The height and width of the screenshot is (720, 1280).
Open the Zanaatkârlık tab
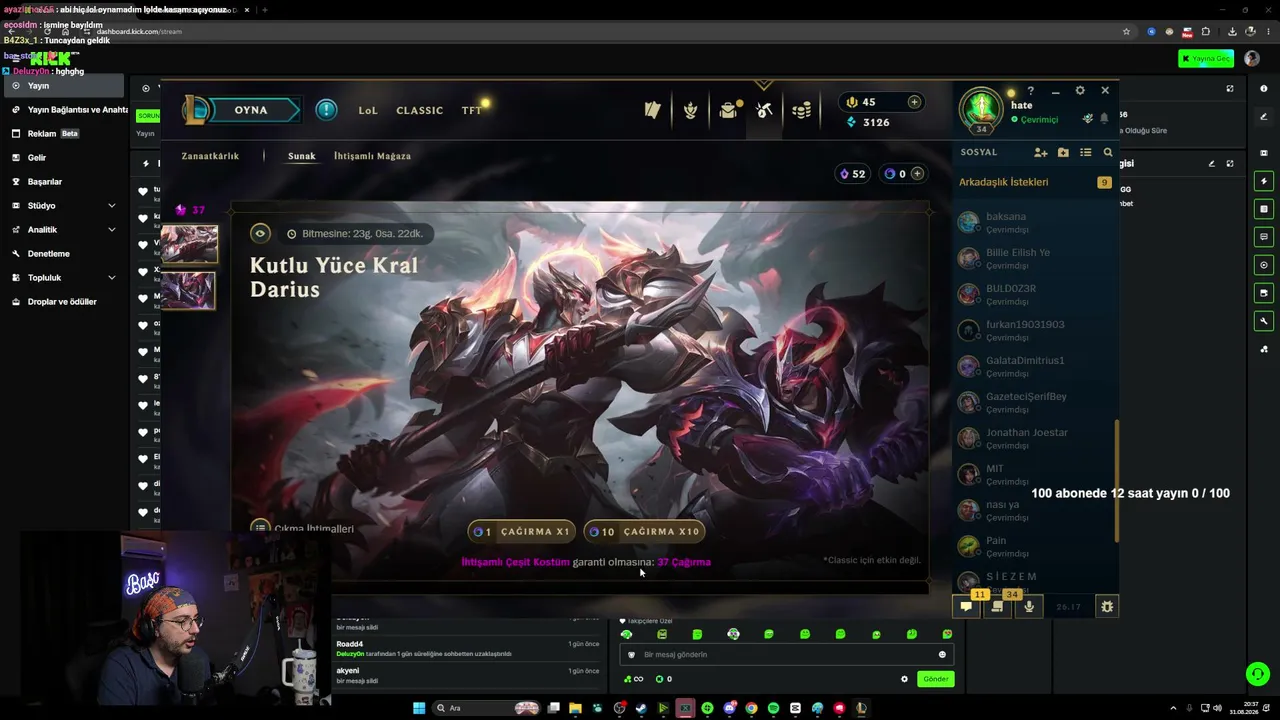tap(210, 156)
